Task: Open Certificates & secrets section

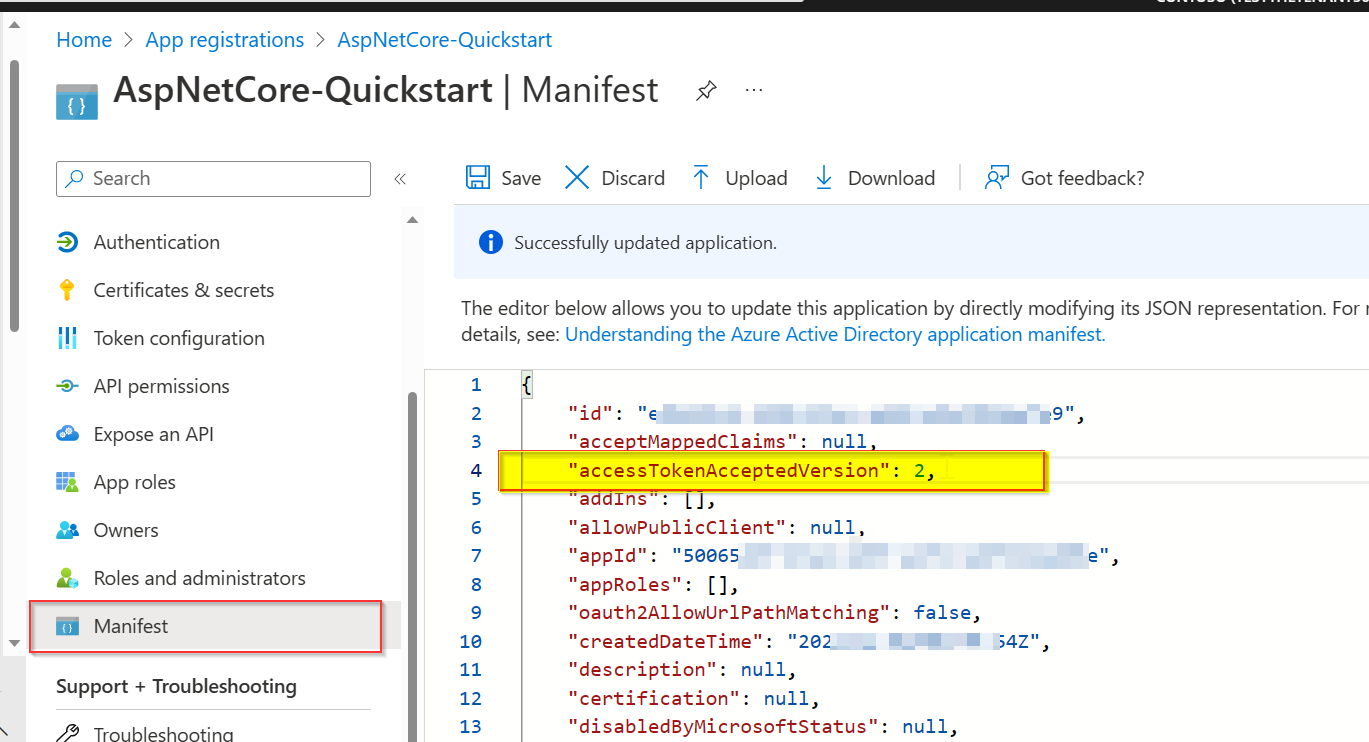Action: pyautogui.click(x=184, y=290)
